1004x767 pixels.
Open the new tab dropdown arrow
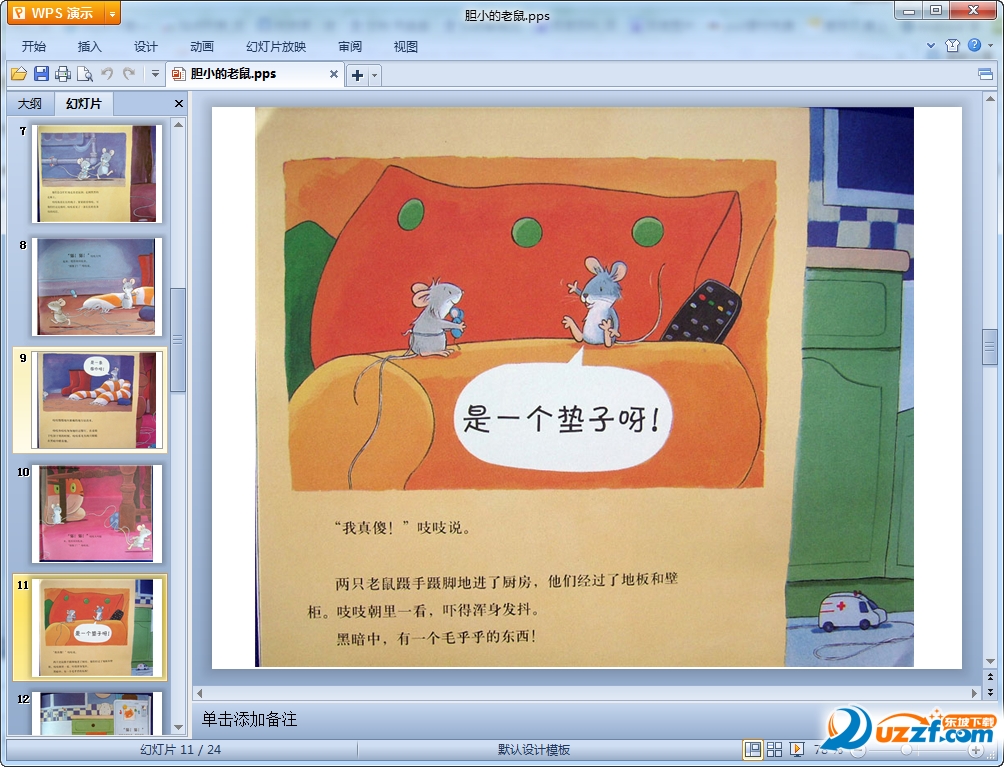pyautogui.click(x=375, y=76)
